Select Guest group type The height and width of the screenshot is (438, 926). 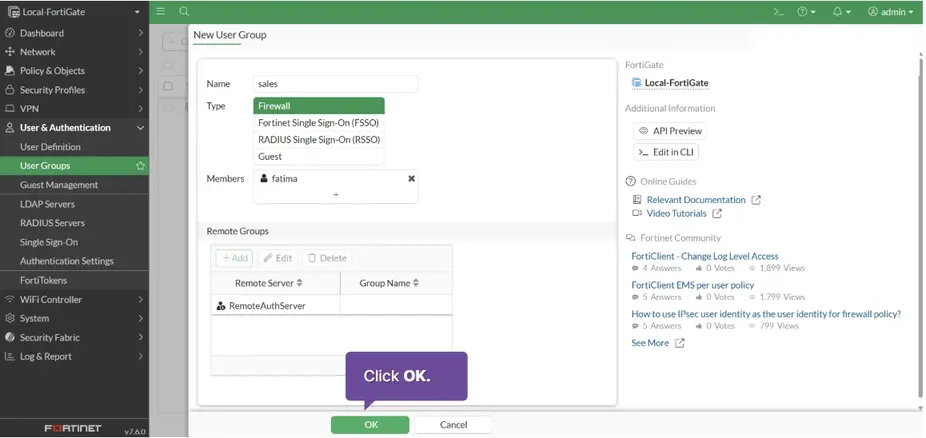click(x=319, y=156)
